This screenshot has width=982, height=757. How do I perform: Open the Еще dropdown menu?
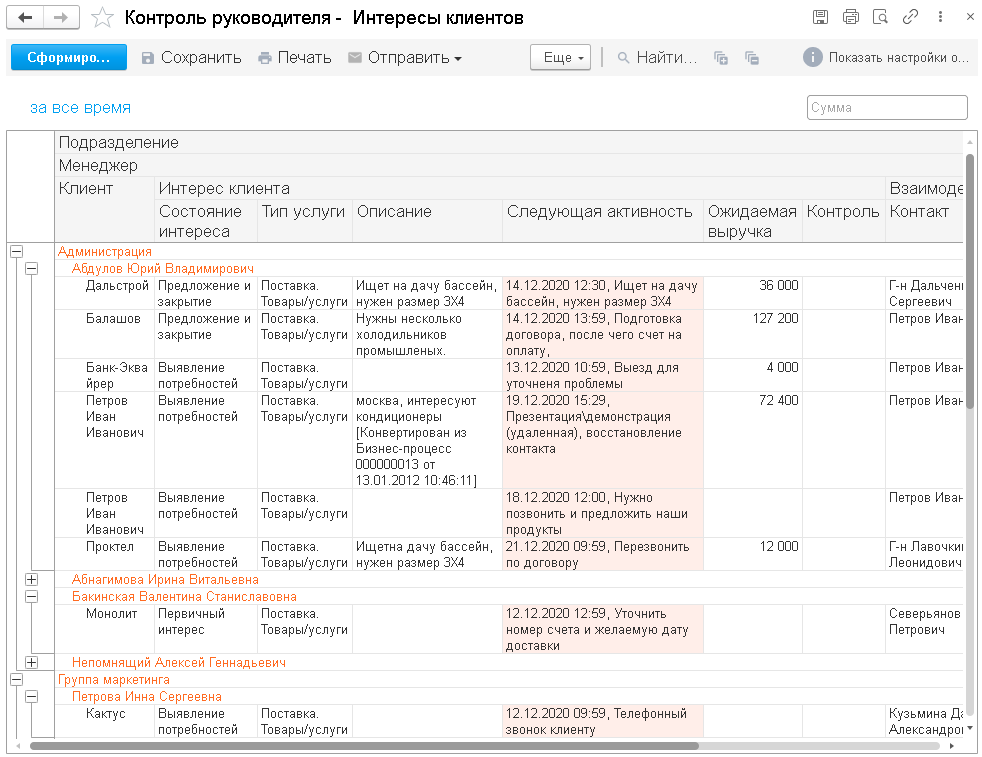(561, 58)
